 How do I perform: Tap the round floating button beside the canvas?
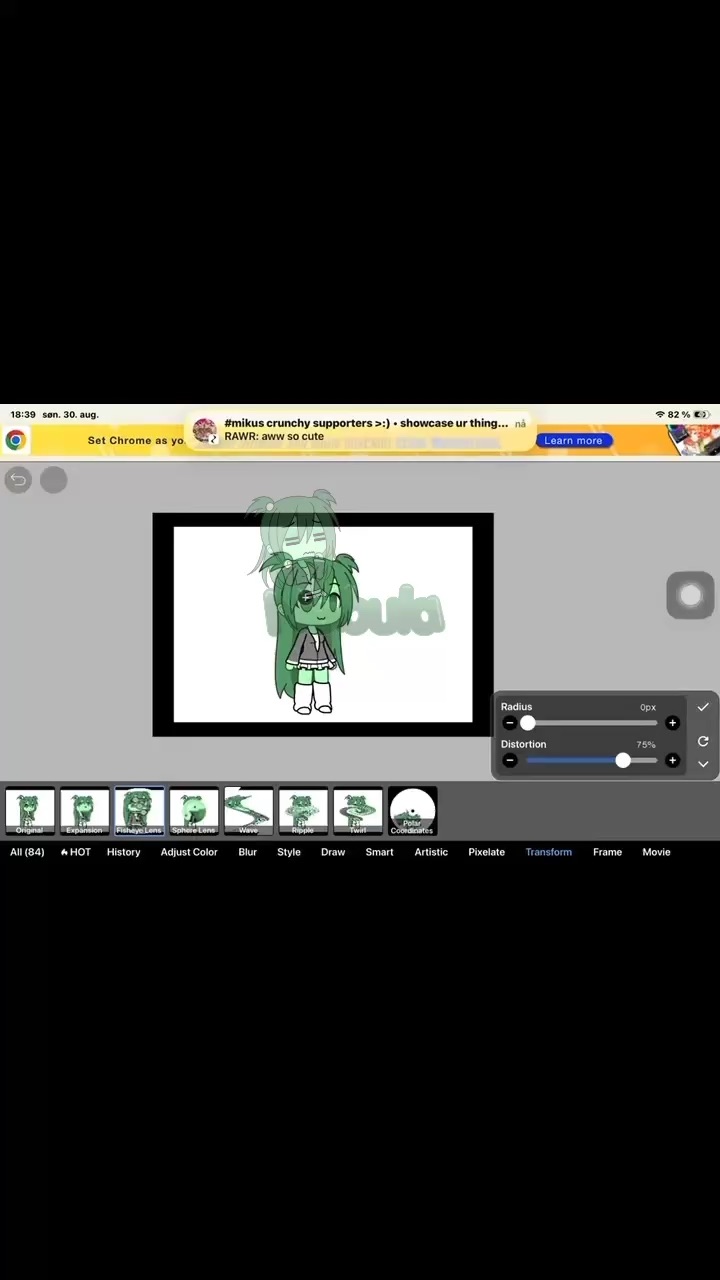690,596
